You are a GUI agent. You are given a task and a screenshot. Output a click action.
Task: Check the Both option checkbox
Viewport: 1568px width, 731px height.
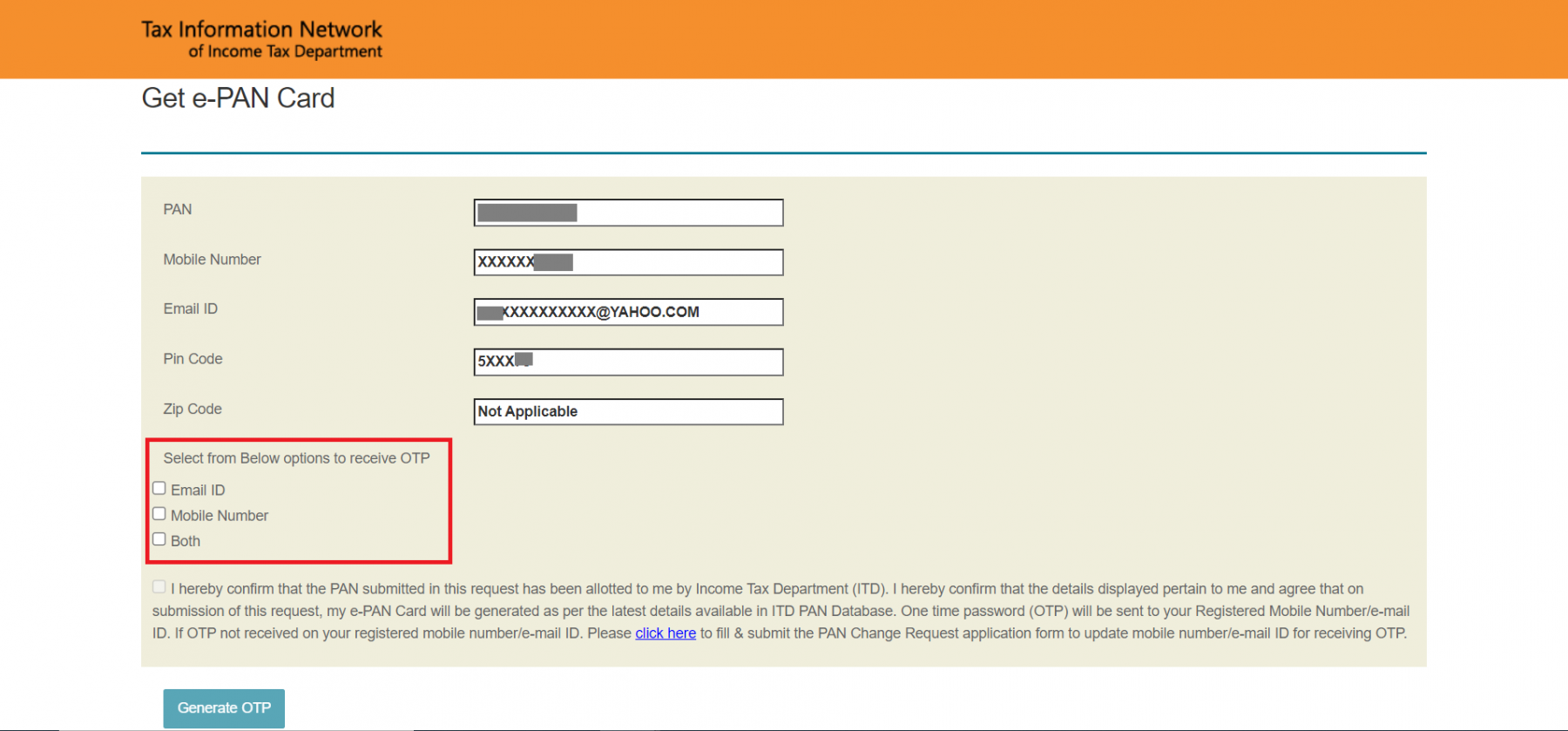tap(159, 539)
